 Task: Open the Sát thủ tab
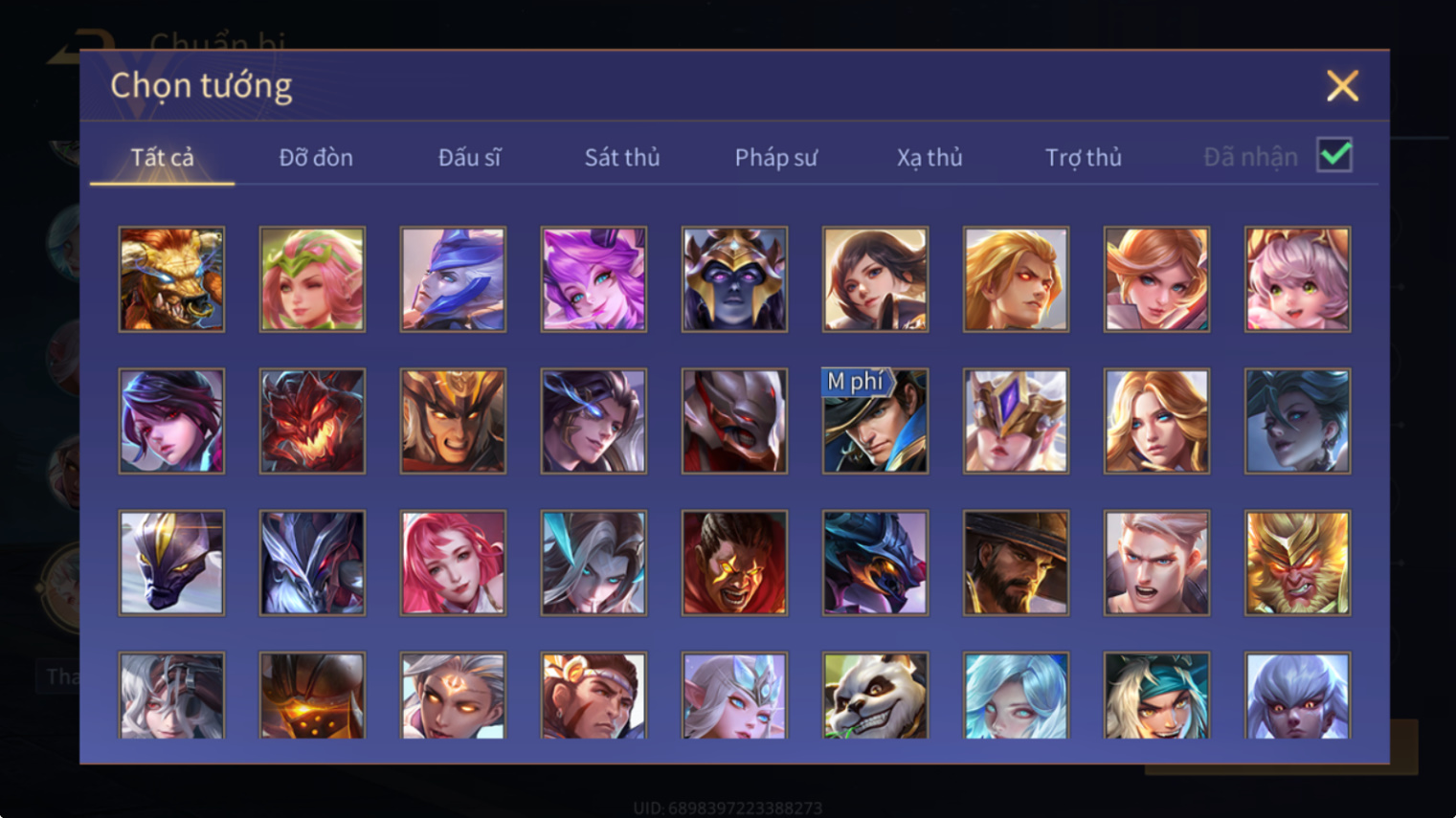pos(622,157)
